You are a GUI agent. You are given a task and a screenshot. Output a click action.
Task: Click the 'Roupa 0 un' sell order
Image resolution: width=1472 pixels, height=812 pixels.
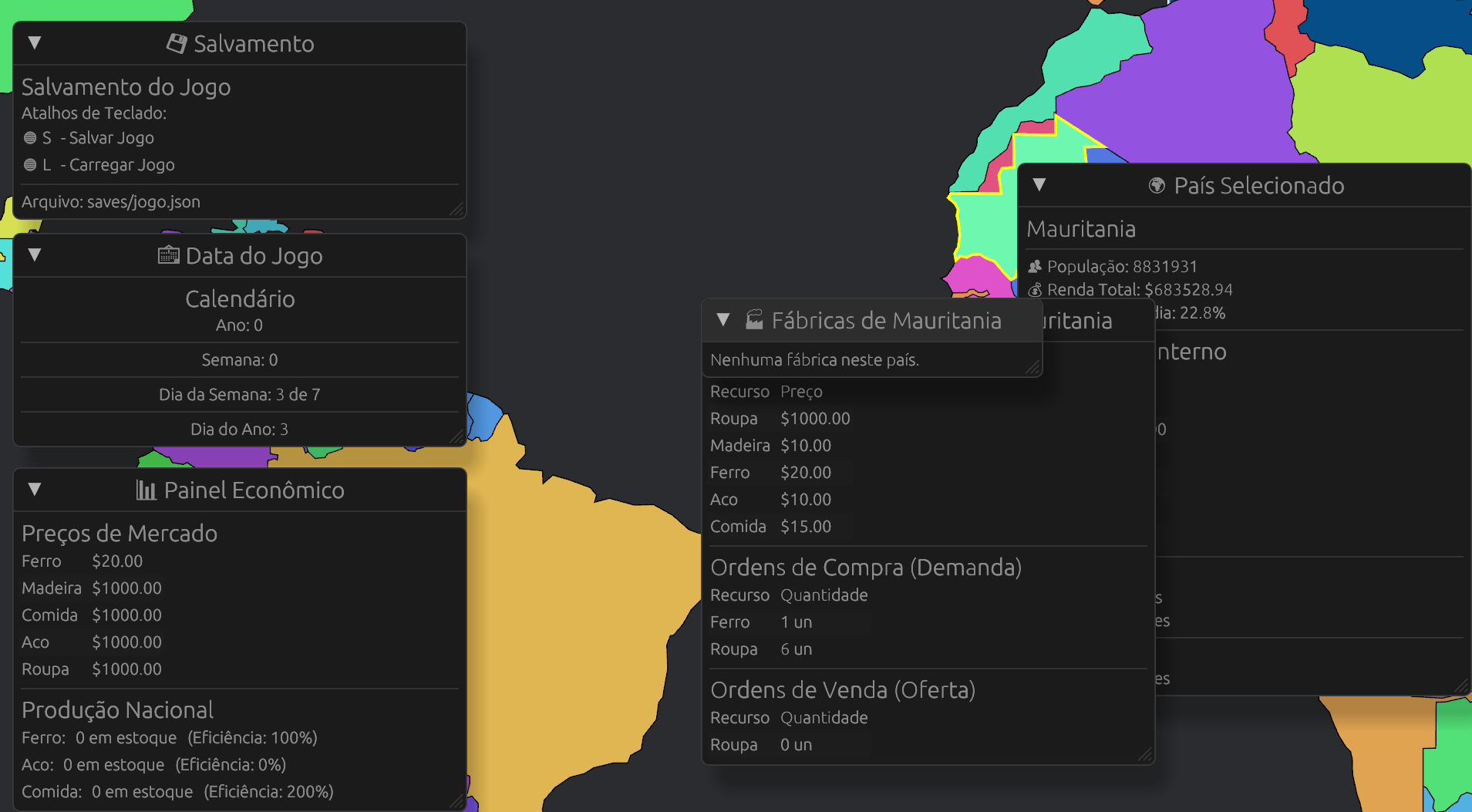tap(761, 745)
